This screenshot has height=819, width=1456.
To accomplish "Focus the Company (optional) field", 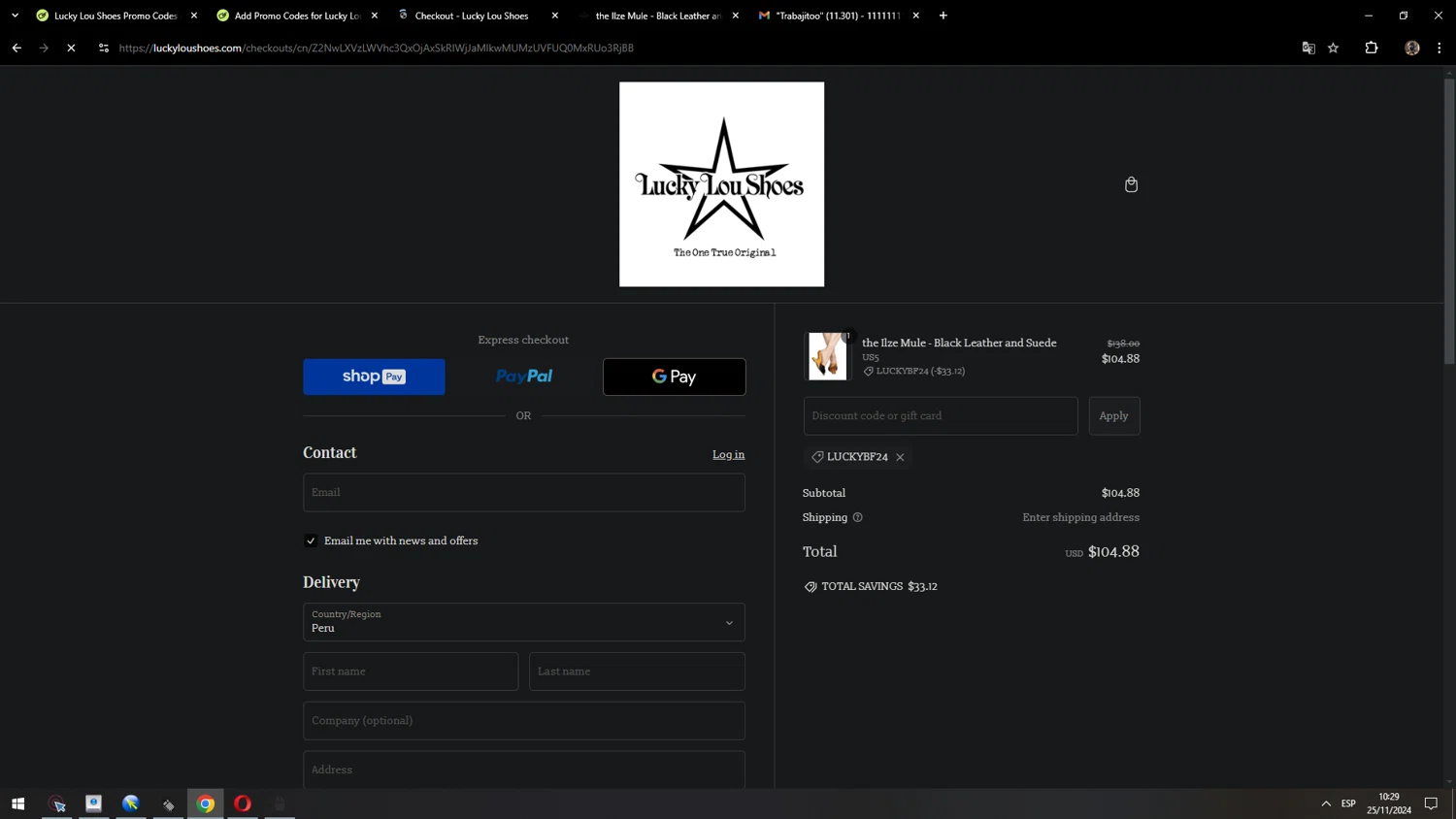I will pyautogui.click(x=524, y=721).
